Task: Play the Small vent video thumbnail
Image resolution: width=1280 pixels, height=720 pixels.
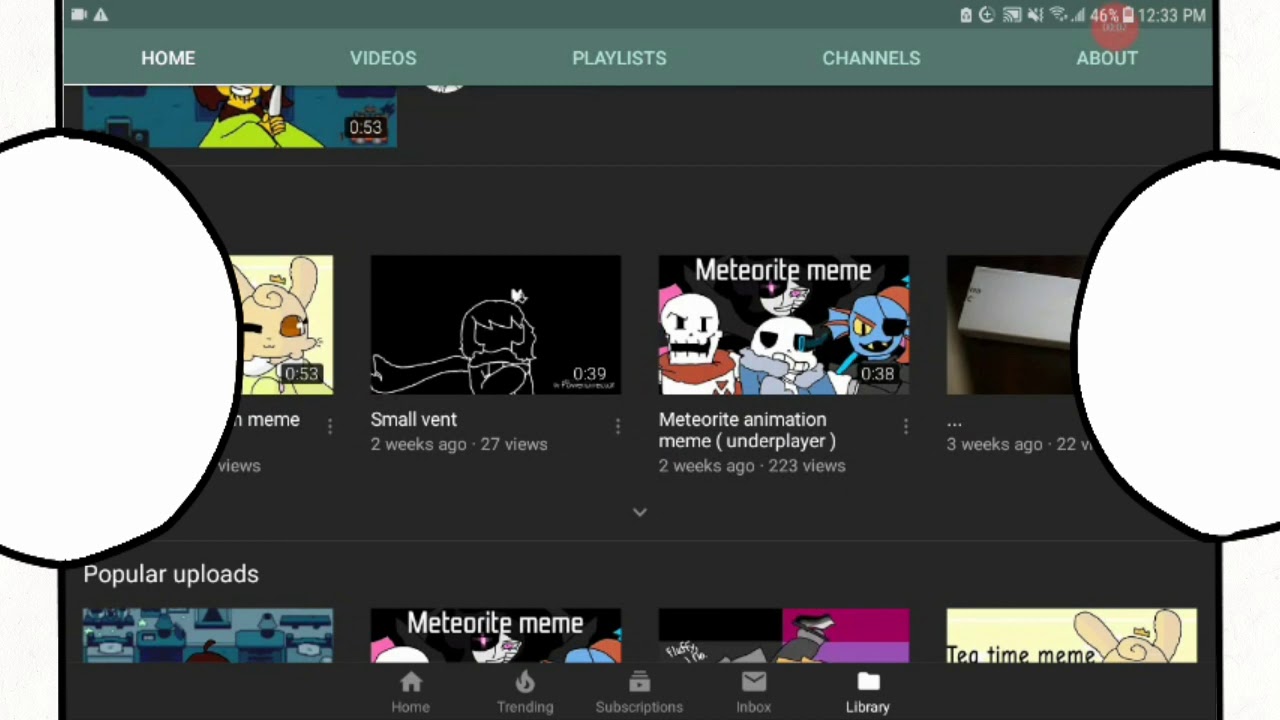Action: [x=496, y=325]
